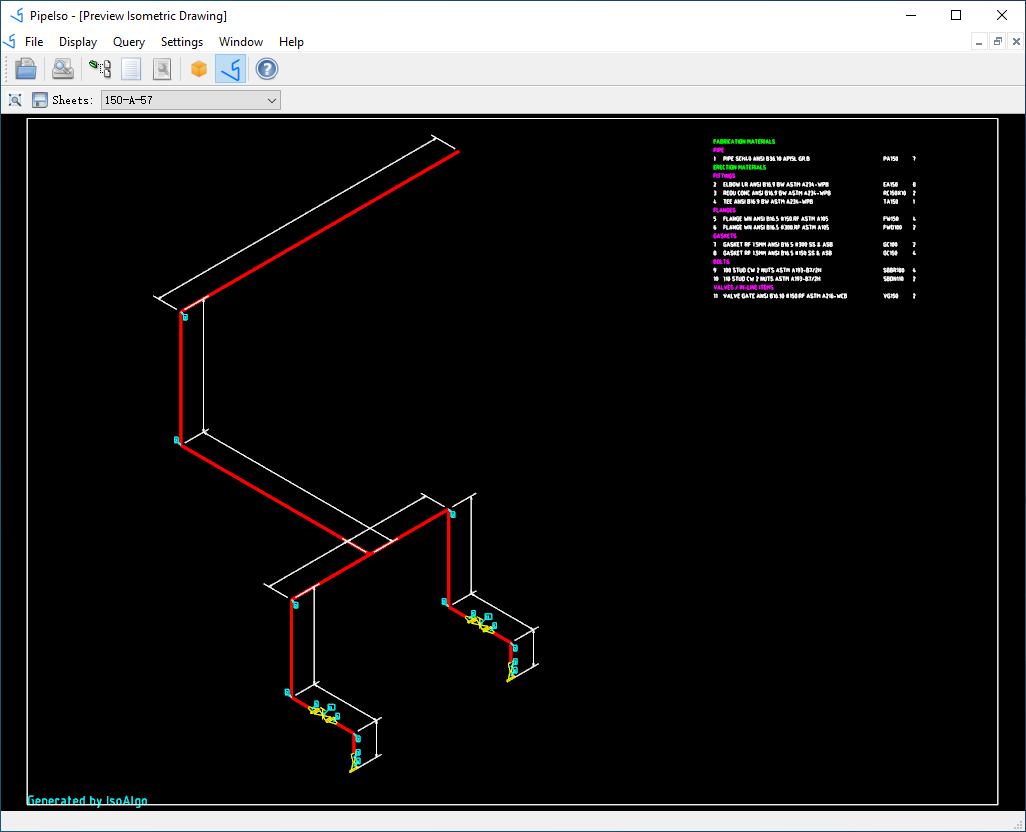Open the Help menu
1026x832 pixels.
291,42
